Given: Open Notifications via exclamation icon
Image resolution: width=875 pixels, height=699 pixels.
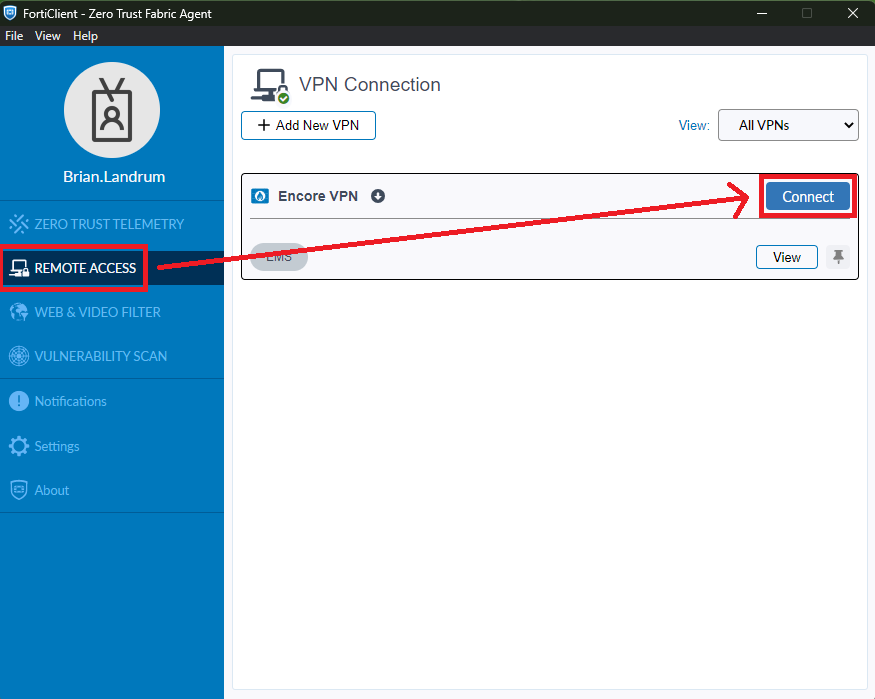Looking at the screenshot, I should point(19,401).
